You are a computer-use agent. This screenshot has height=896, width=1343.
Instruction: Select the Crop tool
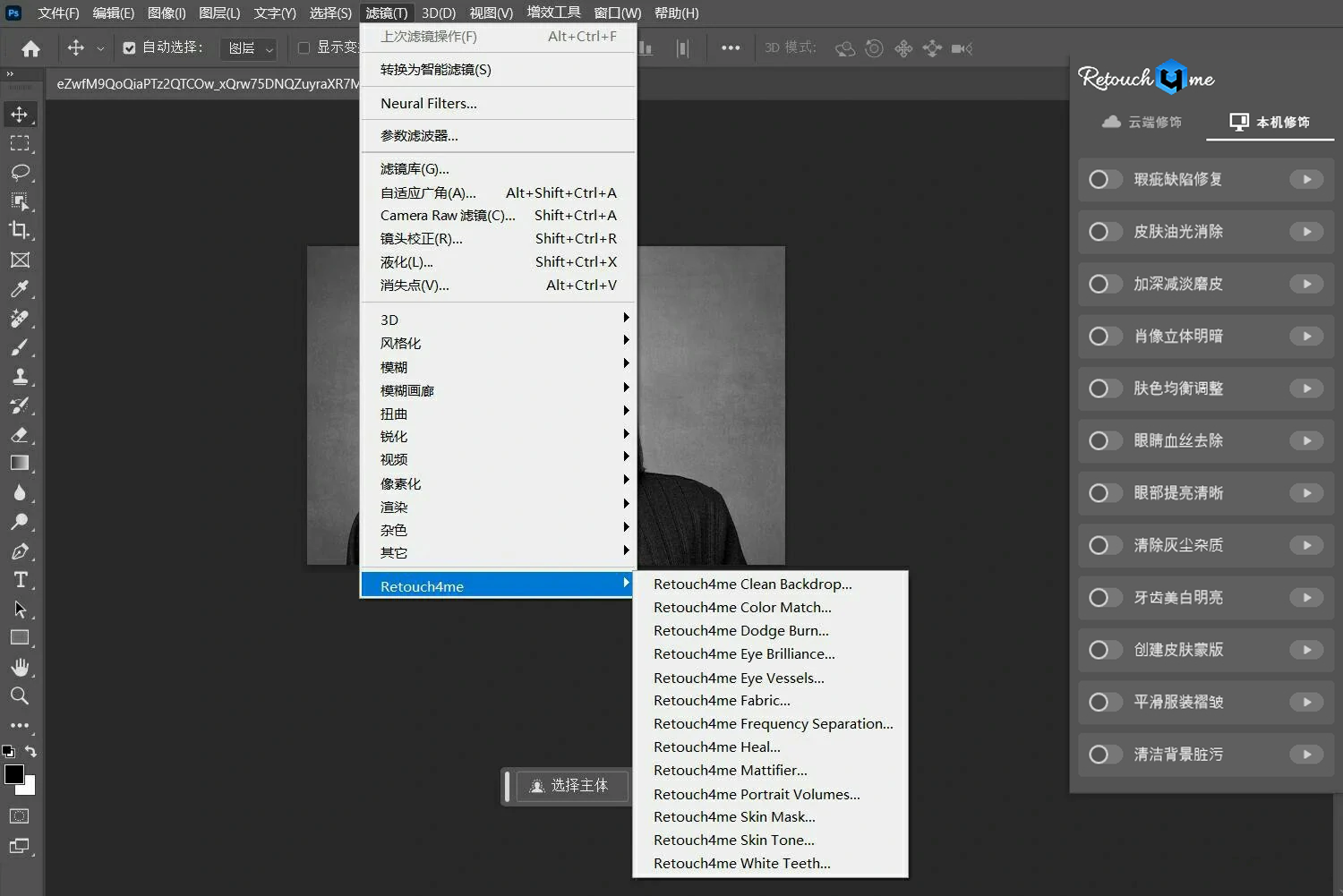(20, 230)
